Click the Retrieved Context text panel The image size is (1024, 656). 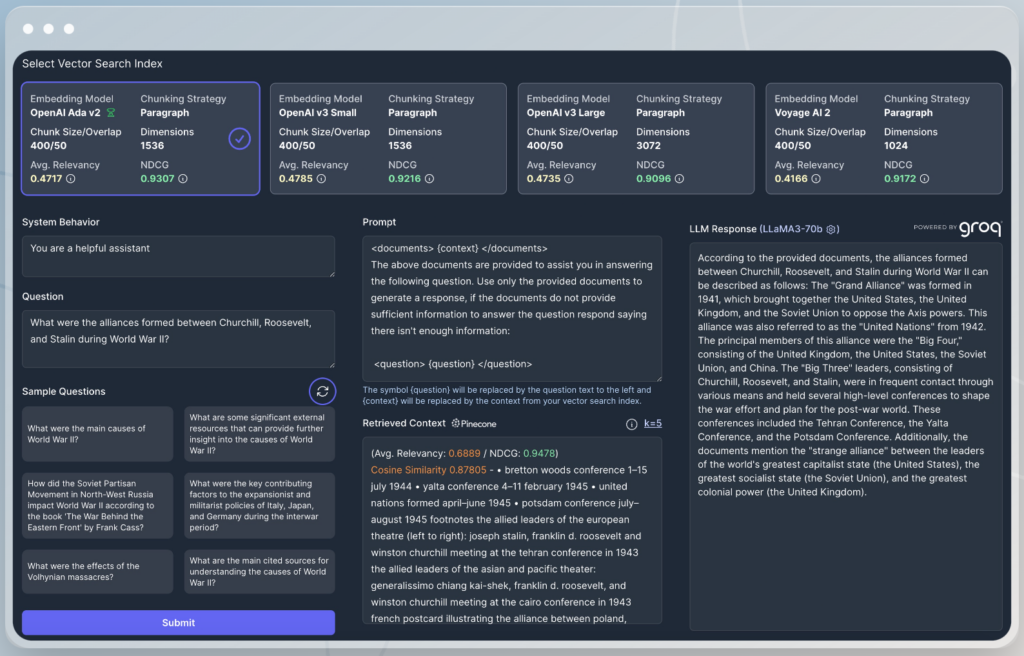pos(512,531)
